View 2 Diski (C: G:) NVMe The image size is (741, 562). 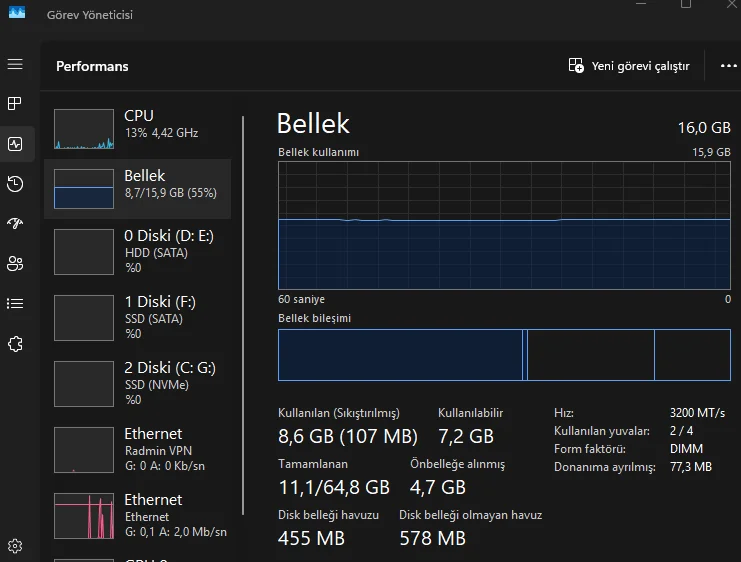tap(138, 383)
